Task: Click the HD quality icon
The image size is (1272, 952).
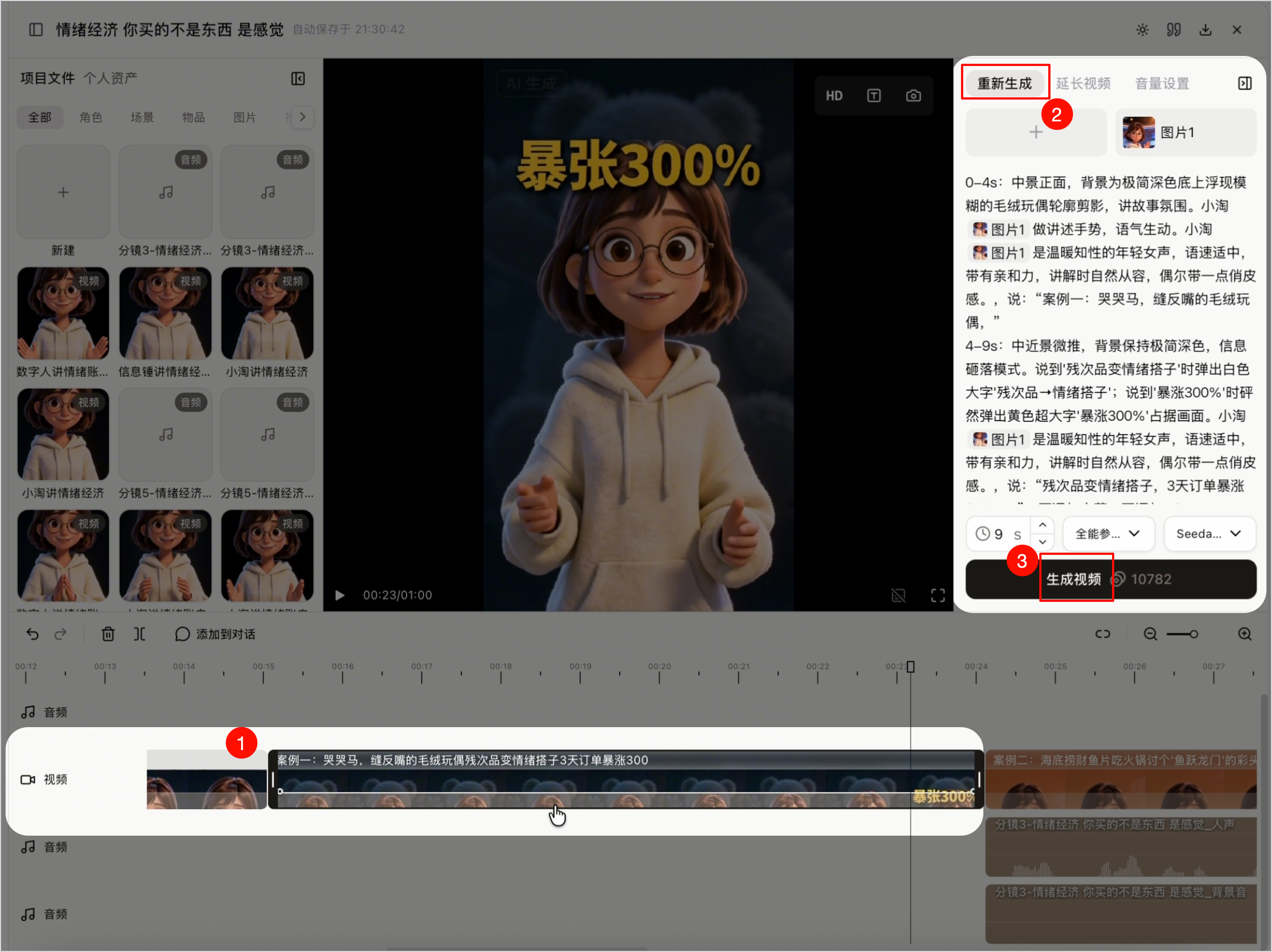Action: click(834, 96)
